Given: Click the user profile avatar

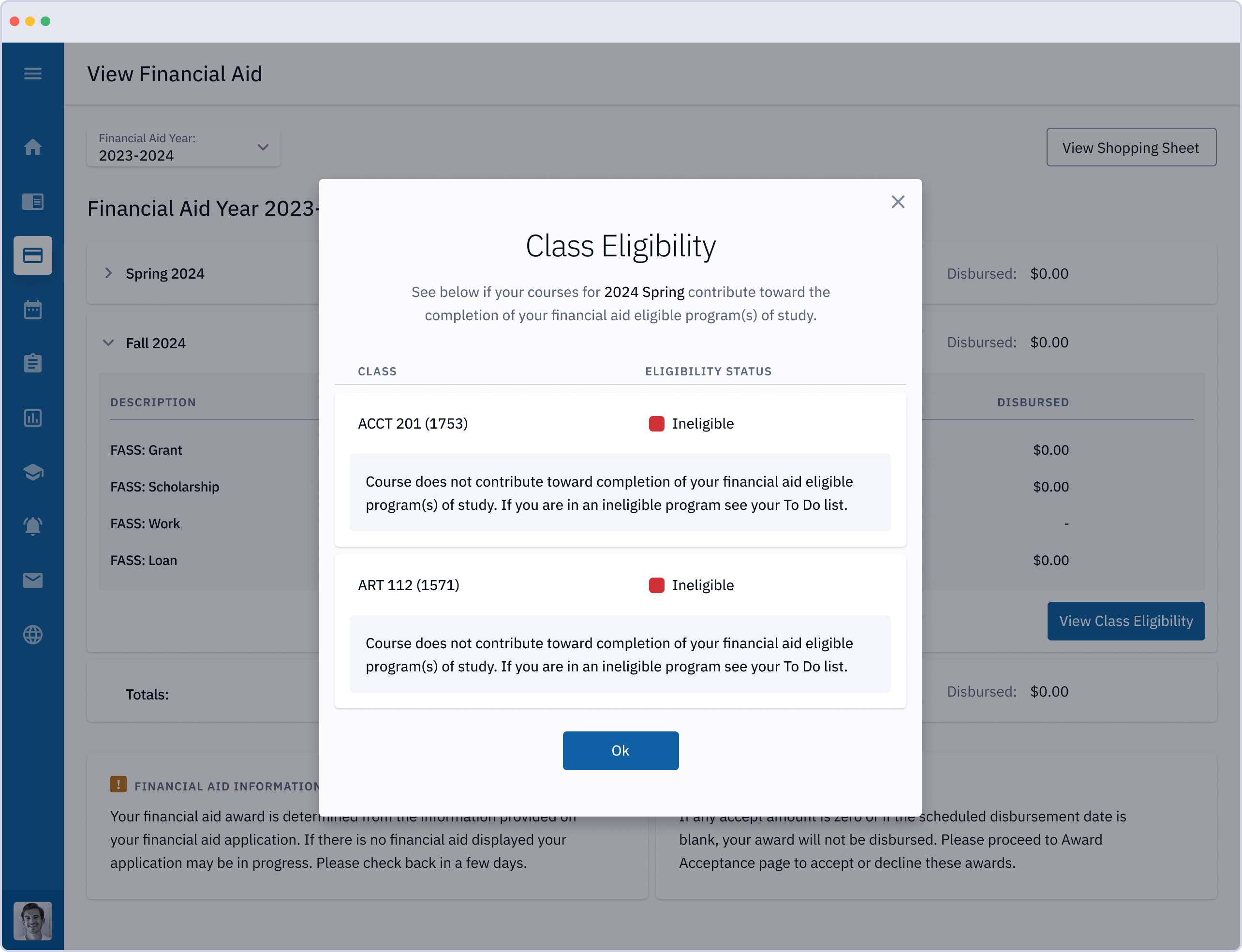Looking at the screenshot, I should click(x=32, y=920).
